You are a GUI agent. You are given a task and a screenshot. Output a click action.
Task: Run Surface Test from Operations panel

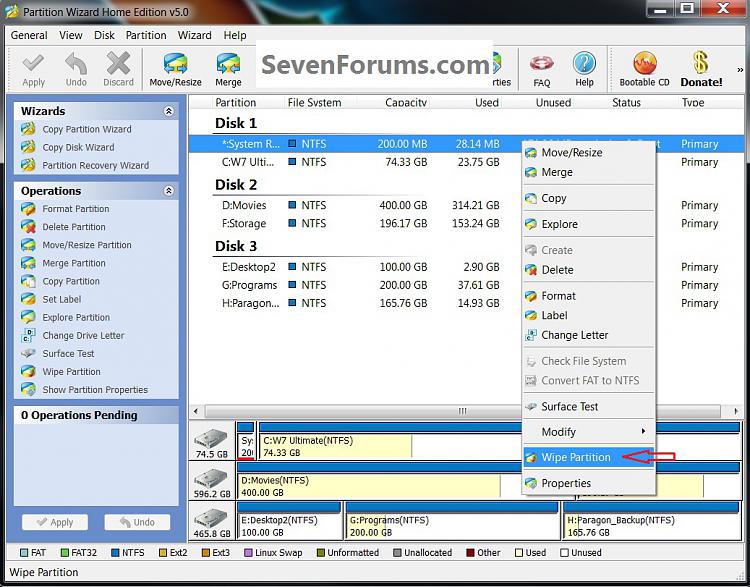pos(68,354)
